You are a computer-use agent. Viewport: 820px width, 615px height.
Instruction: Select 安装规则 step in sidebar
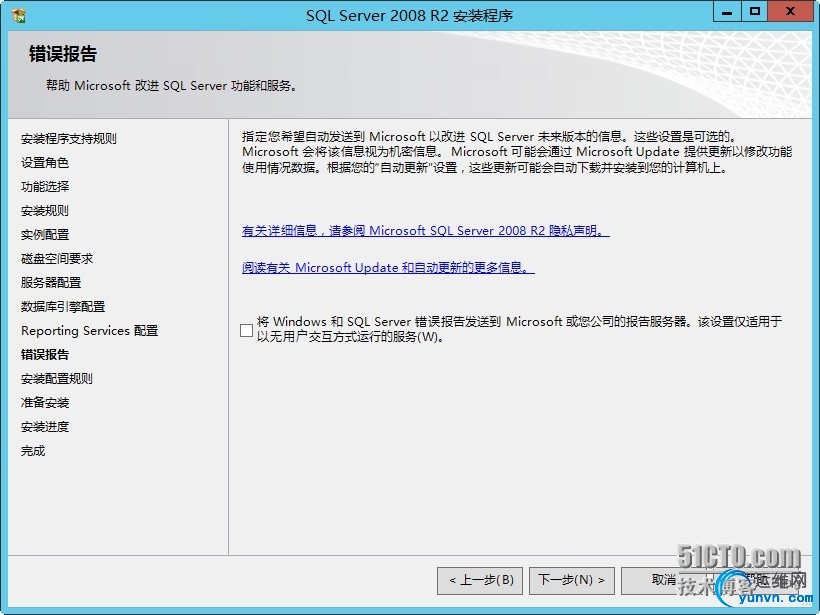click(44, 211)
